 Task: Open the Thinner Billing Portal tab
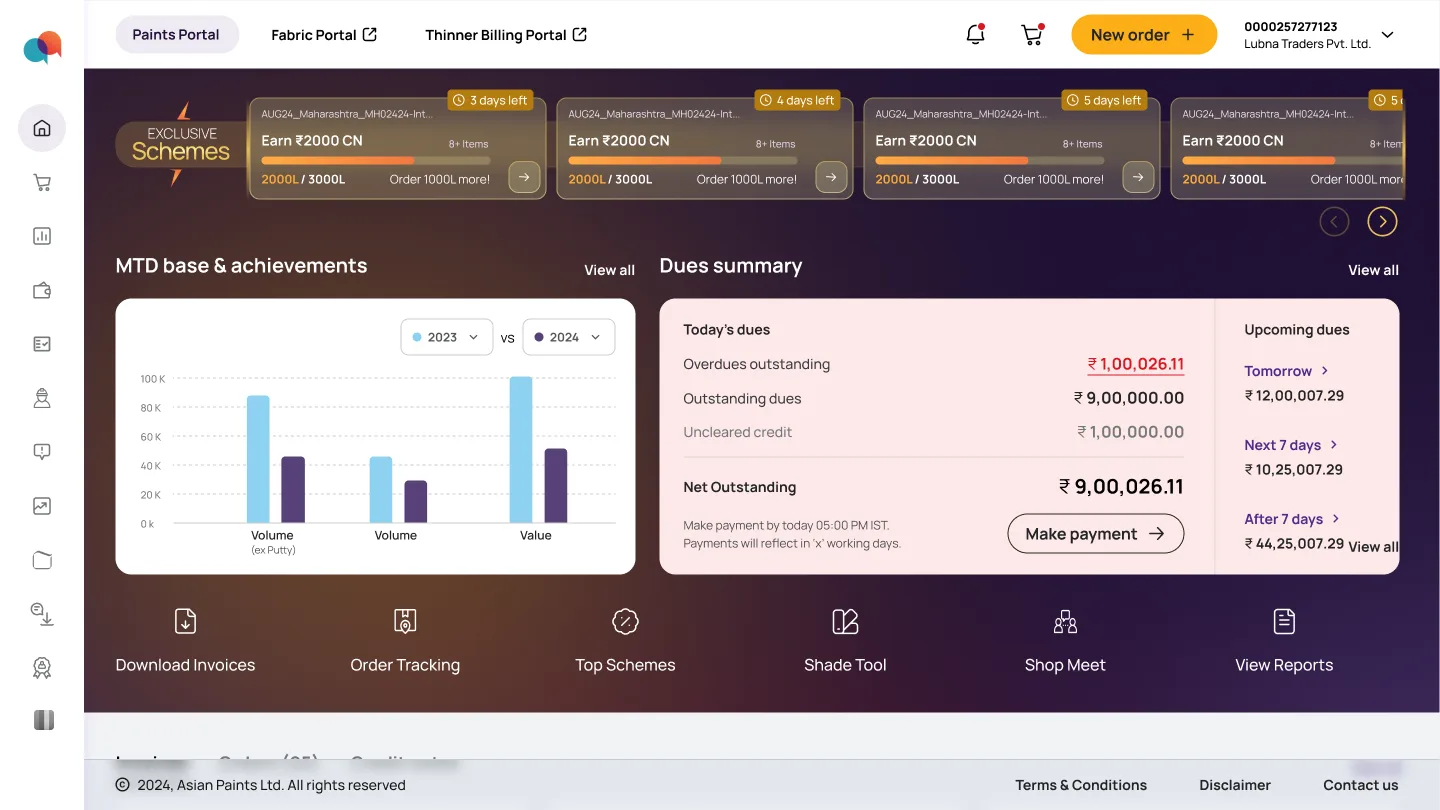[506, 34]
